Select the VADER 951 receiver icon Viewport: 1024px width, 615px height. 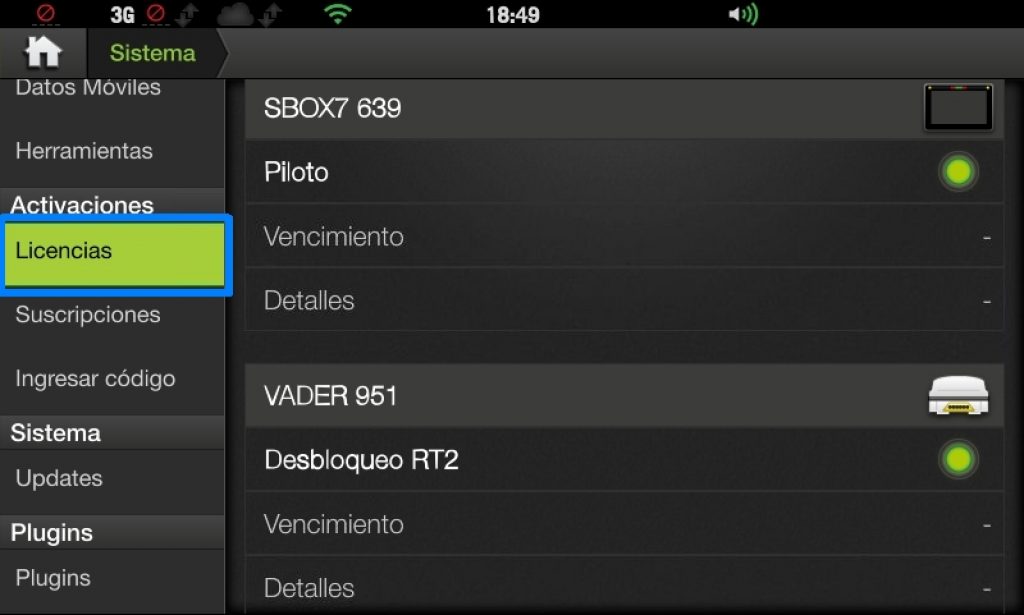[958, 396]
